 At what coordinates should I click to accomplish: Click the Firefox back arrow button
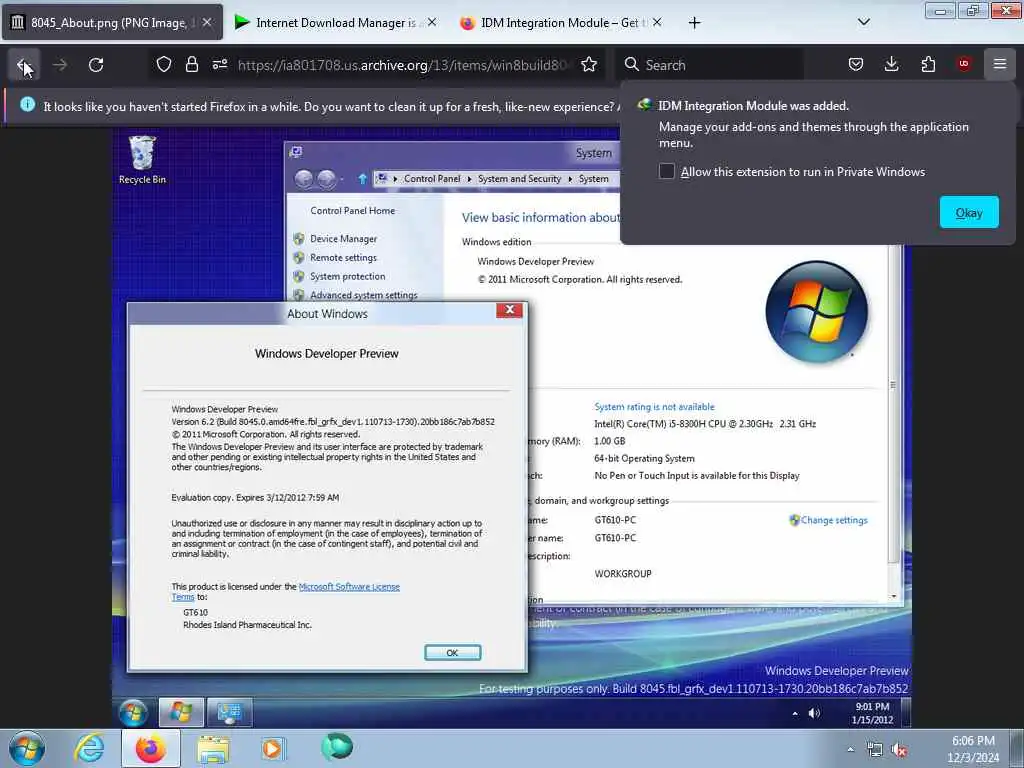pyautogui.click(x=24, y=65)
